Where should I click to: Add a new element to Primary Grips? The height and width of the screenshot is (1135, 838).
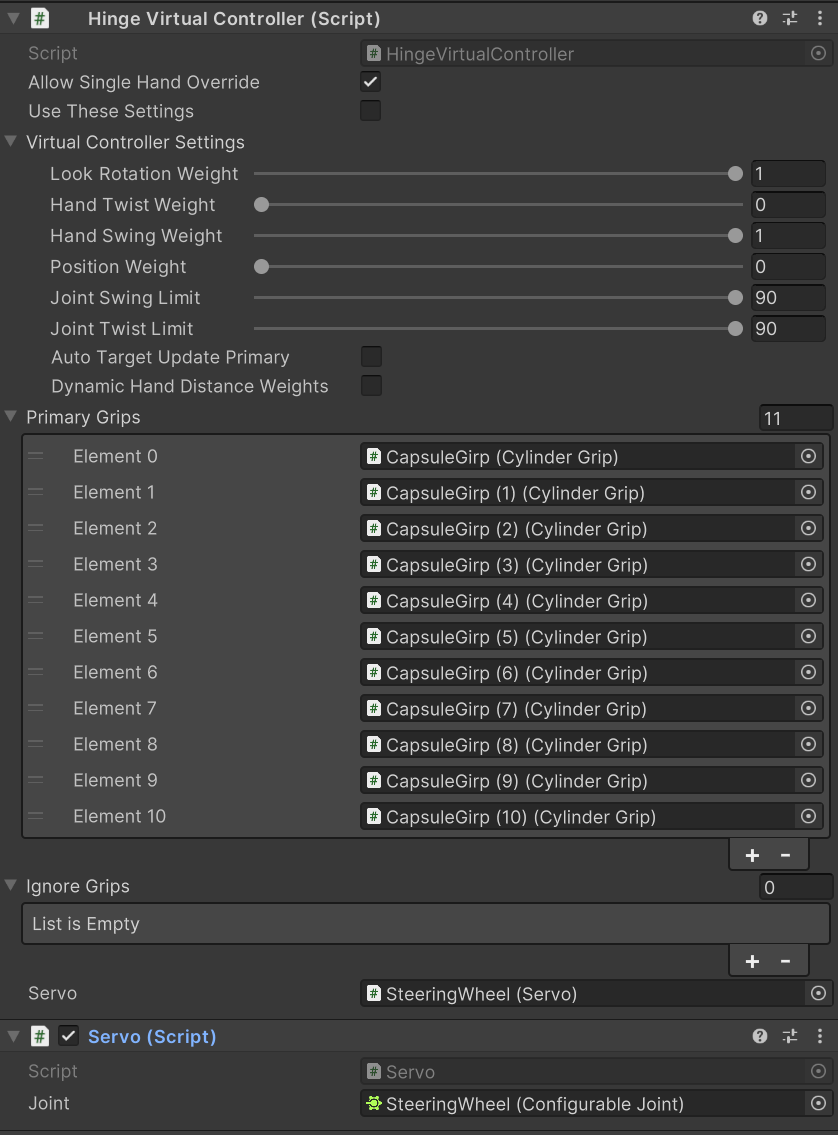[752, 855]
